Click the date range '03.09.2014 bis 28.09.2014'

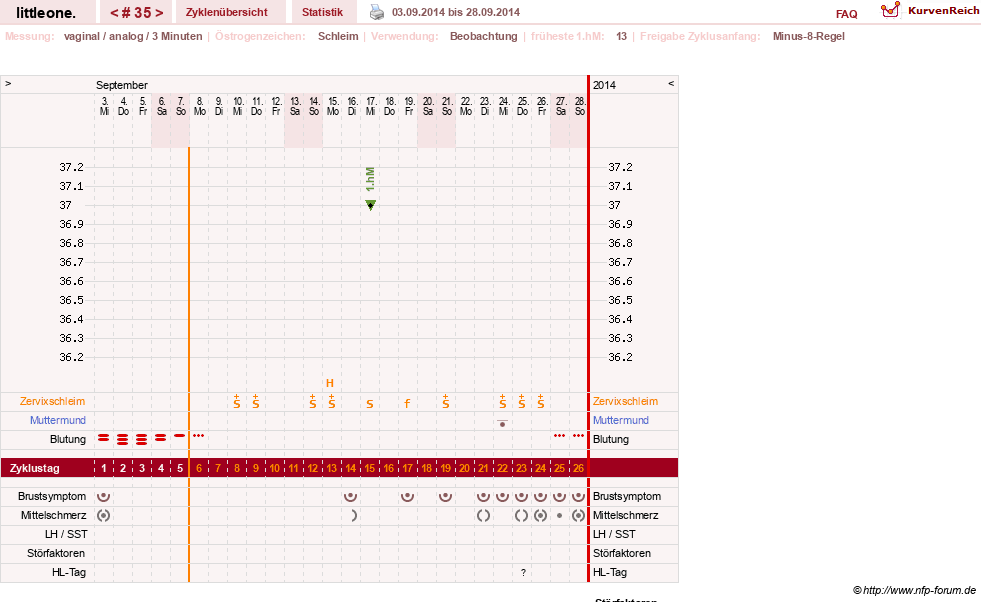point(456,12)
